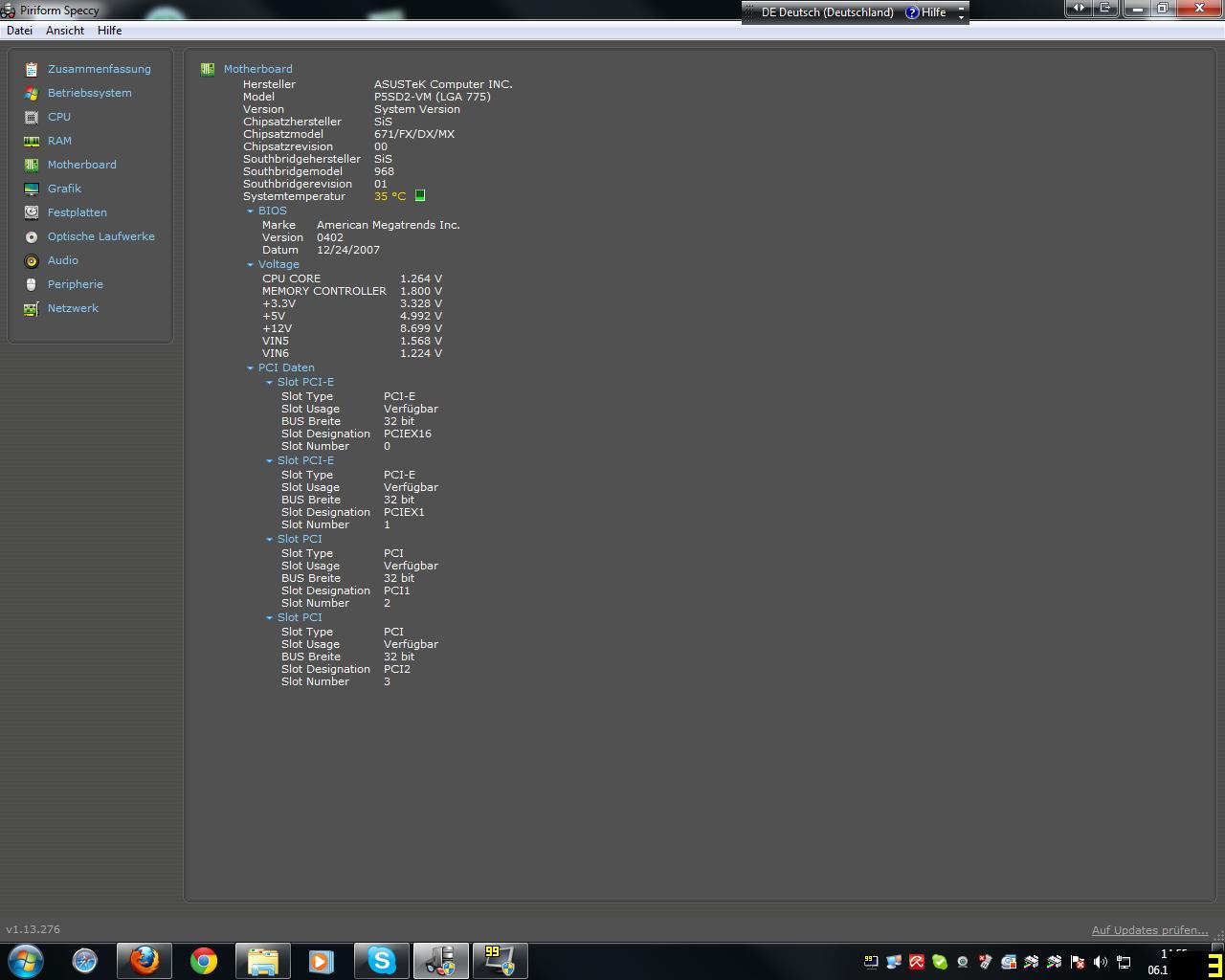Select the Festplatten drive icon
This screenshot has height=980, width=1225.
point(32,212)
